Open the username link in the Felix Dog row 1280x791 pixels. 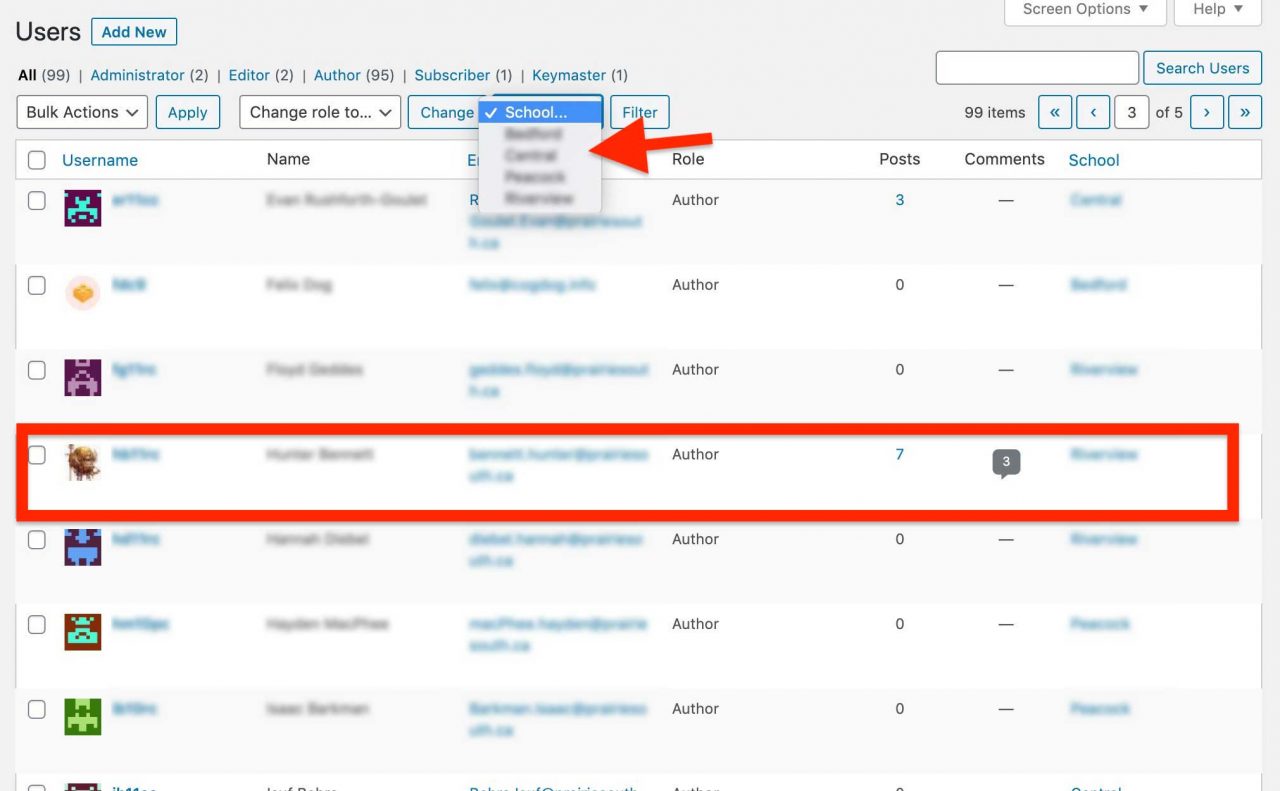pos(129,285)
